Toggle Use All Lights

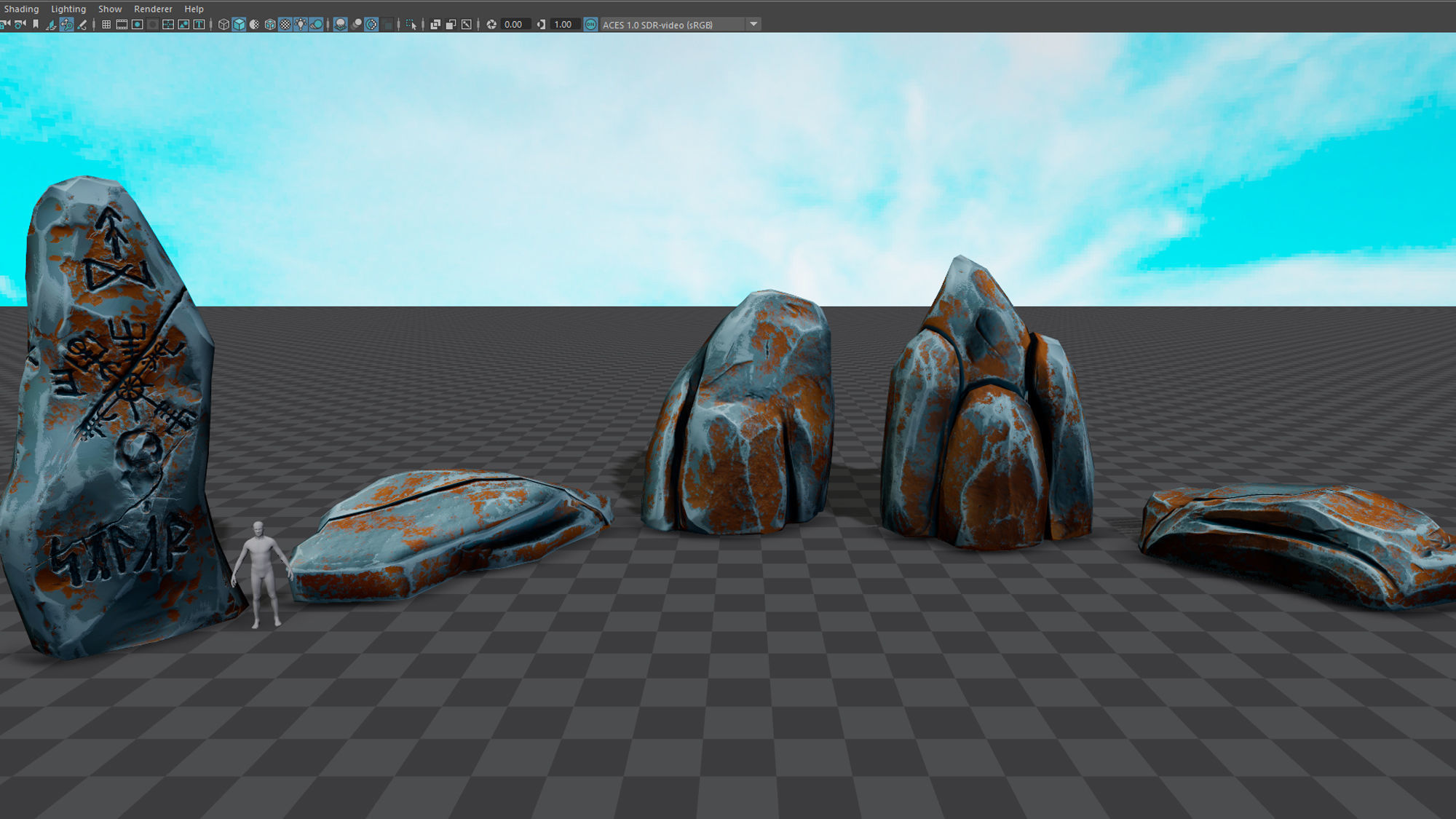pos(301,24)
